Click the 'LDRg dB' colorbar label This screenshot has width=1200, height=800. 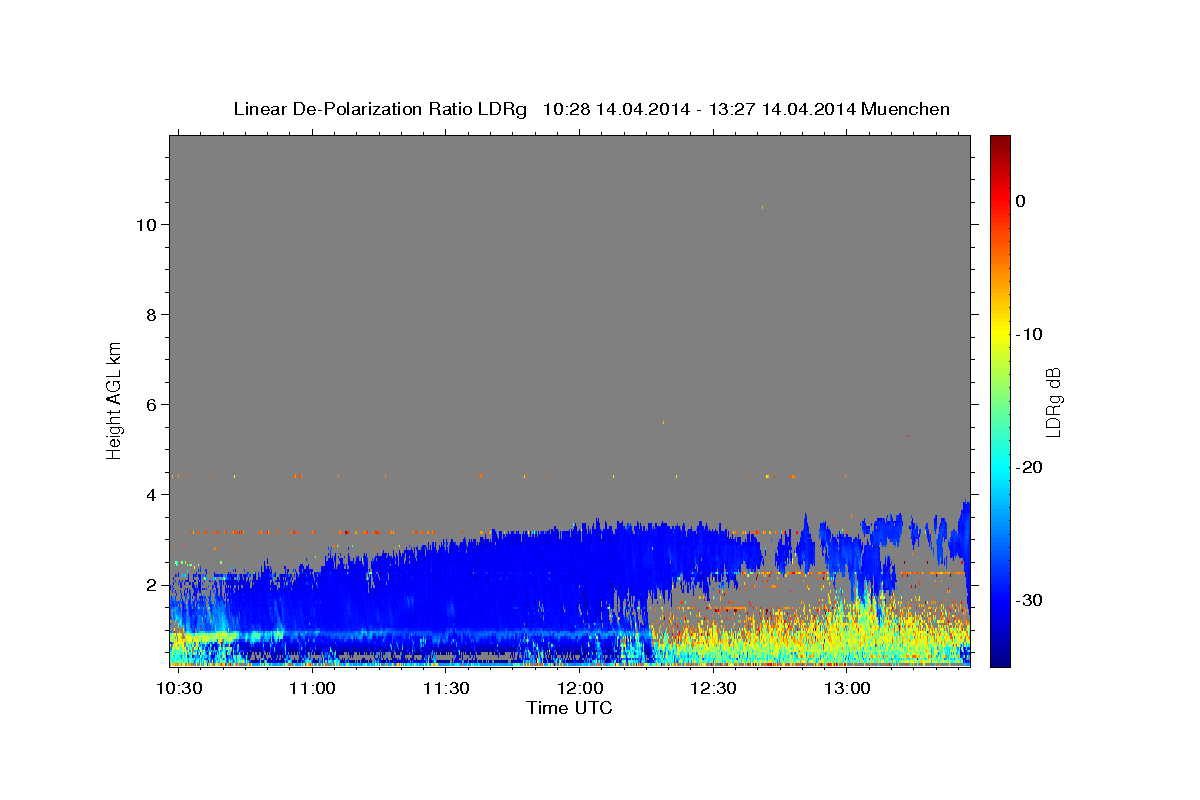point(1052,402)
